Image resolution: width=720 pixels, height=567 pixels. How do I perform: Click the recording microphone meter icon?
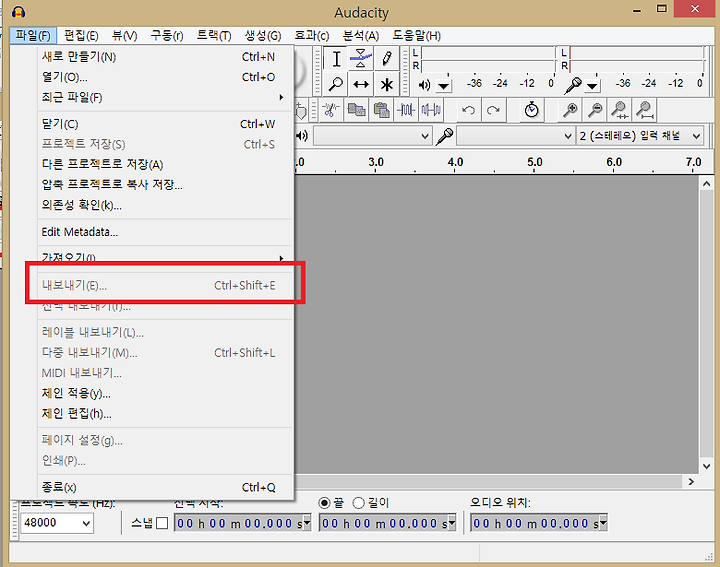pyautogui.click(x=573, y=85)
